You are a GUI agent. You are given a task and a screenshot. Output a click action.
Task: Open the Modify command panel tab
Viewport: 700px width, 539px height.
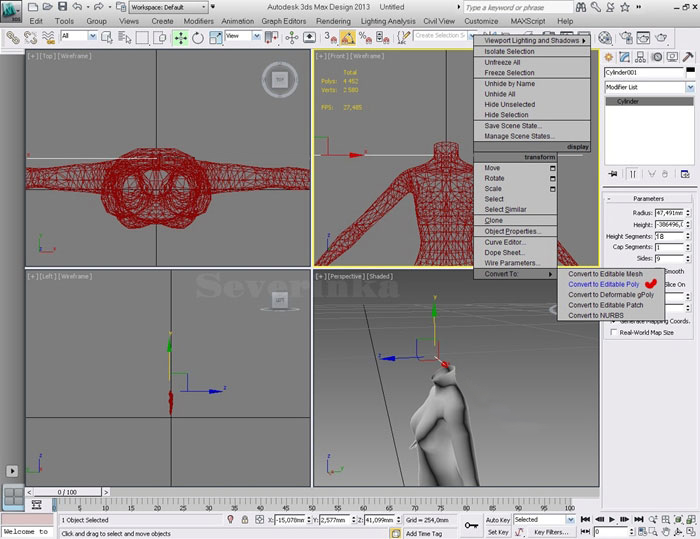(x=623, y=56)
